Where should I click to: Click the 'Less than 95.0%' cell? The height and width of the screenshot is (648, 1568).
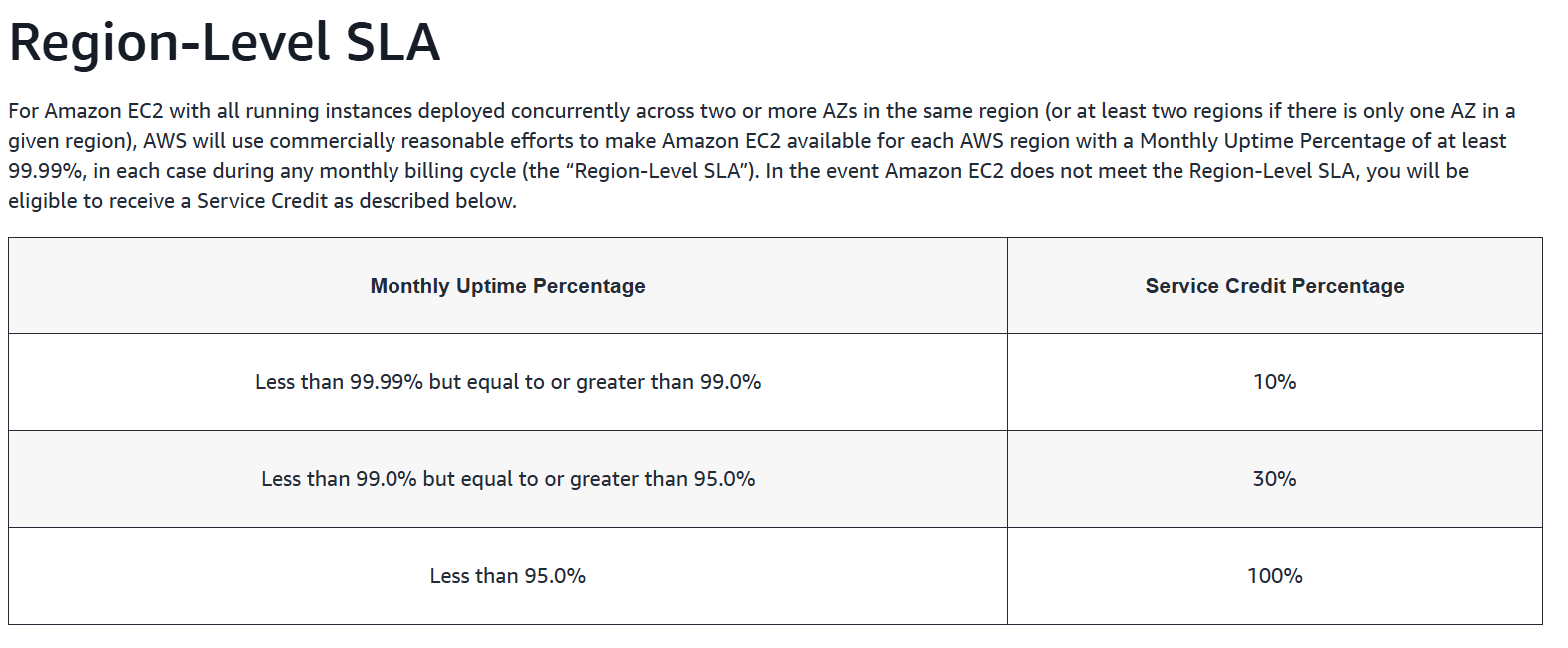(507, 576)
